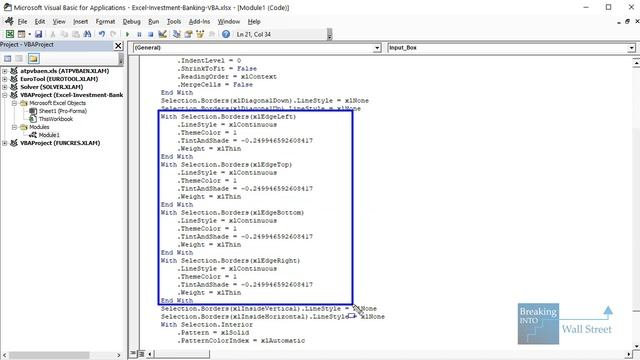Open the Window menu
Screen dimensions: 640x360
[x=229, y=22]
